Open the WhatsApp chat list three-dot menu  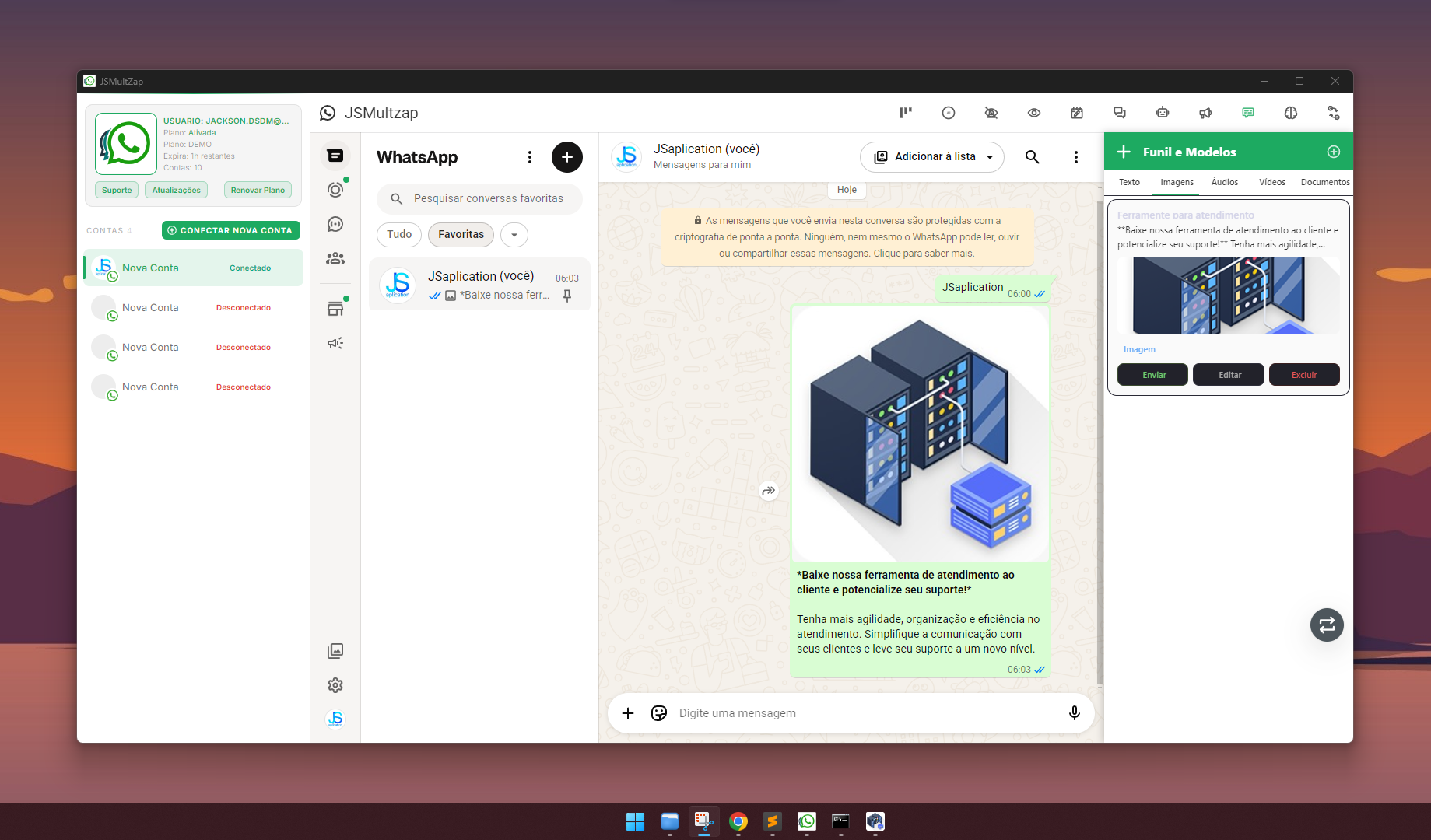(530, 157)
